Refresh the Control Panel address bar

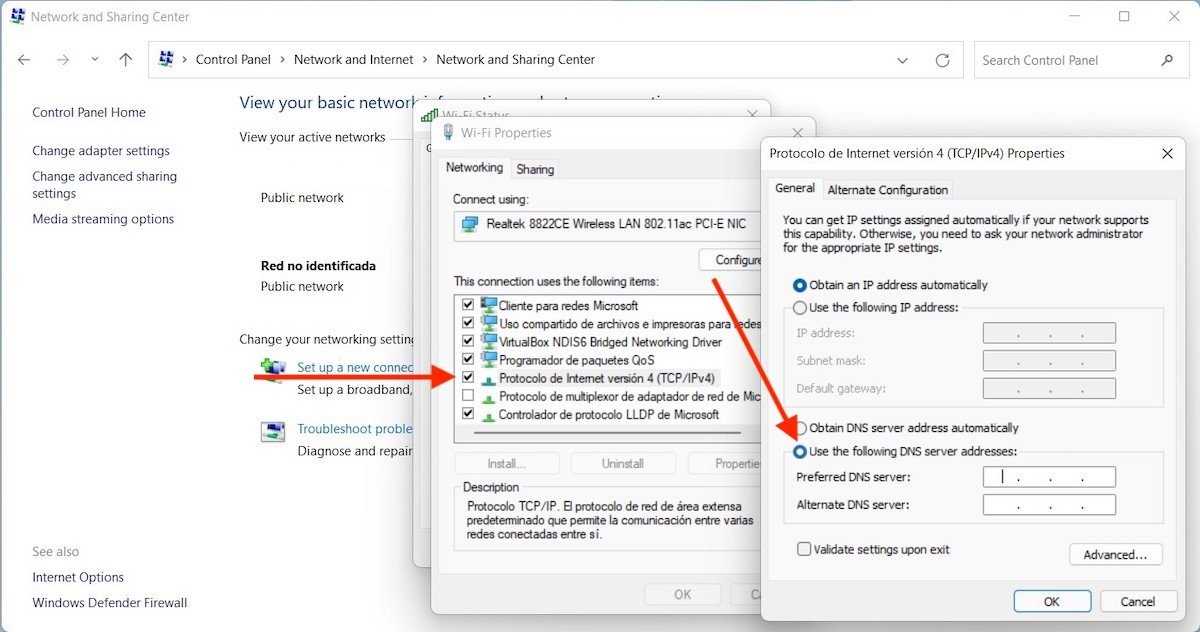tap(942, 60)
